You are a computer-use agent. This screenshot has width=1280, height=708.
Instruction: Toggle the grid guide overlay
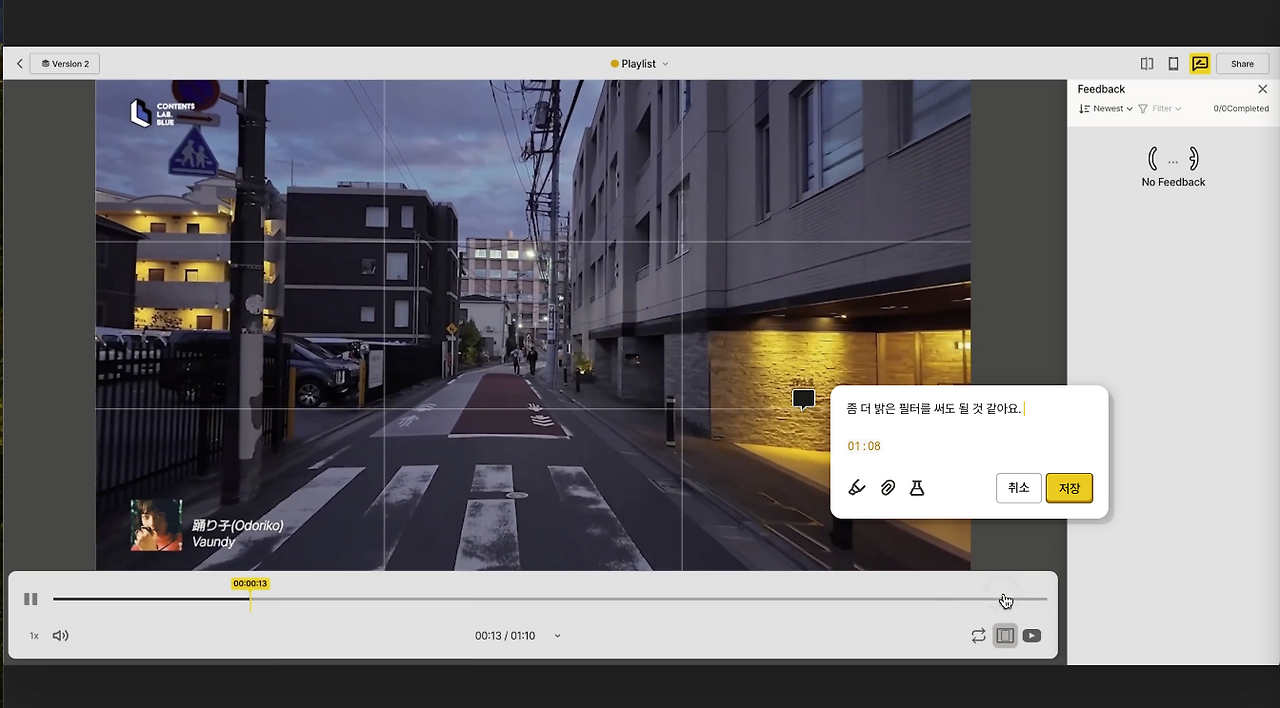click(1005, 636)
